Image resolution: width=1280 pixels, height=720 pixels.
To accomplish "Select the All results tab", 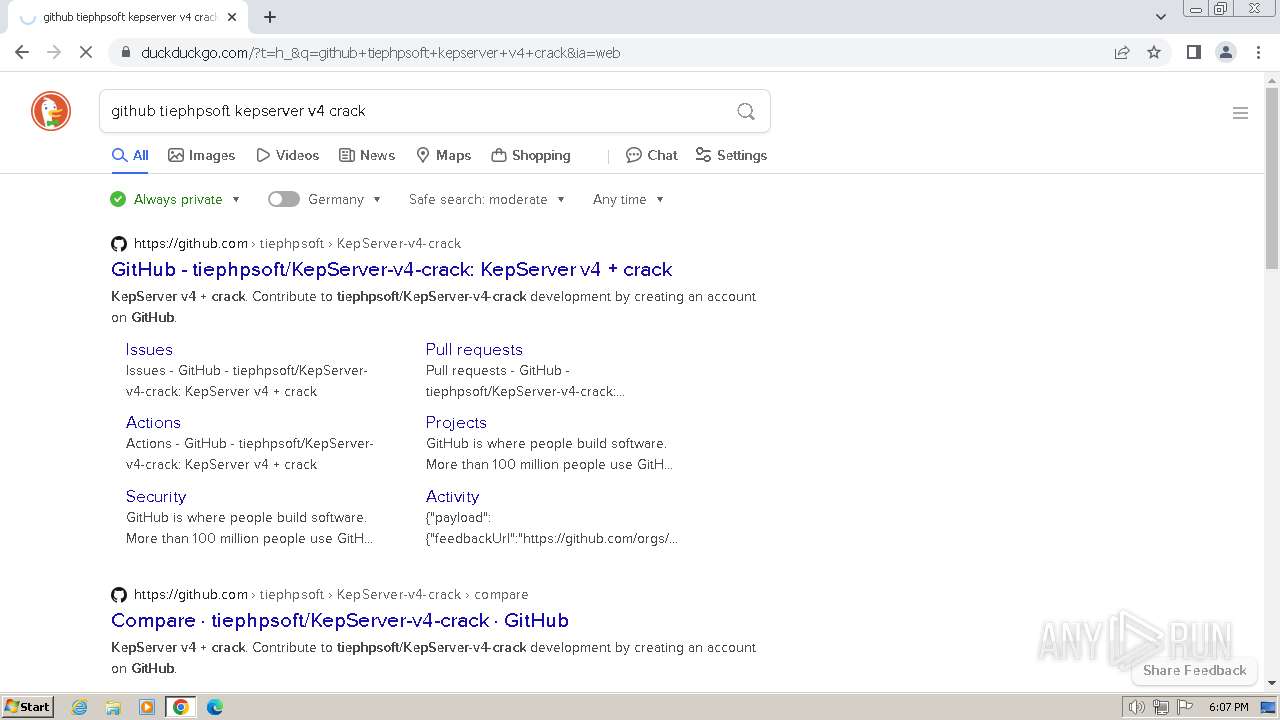I will pos(130,155).
